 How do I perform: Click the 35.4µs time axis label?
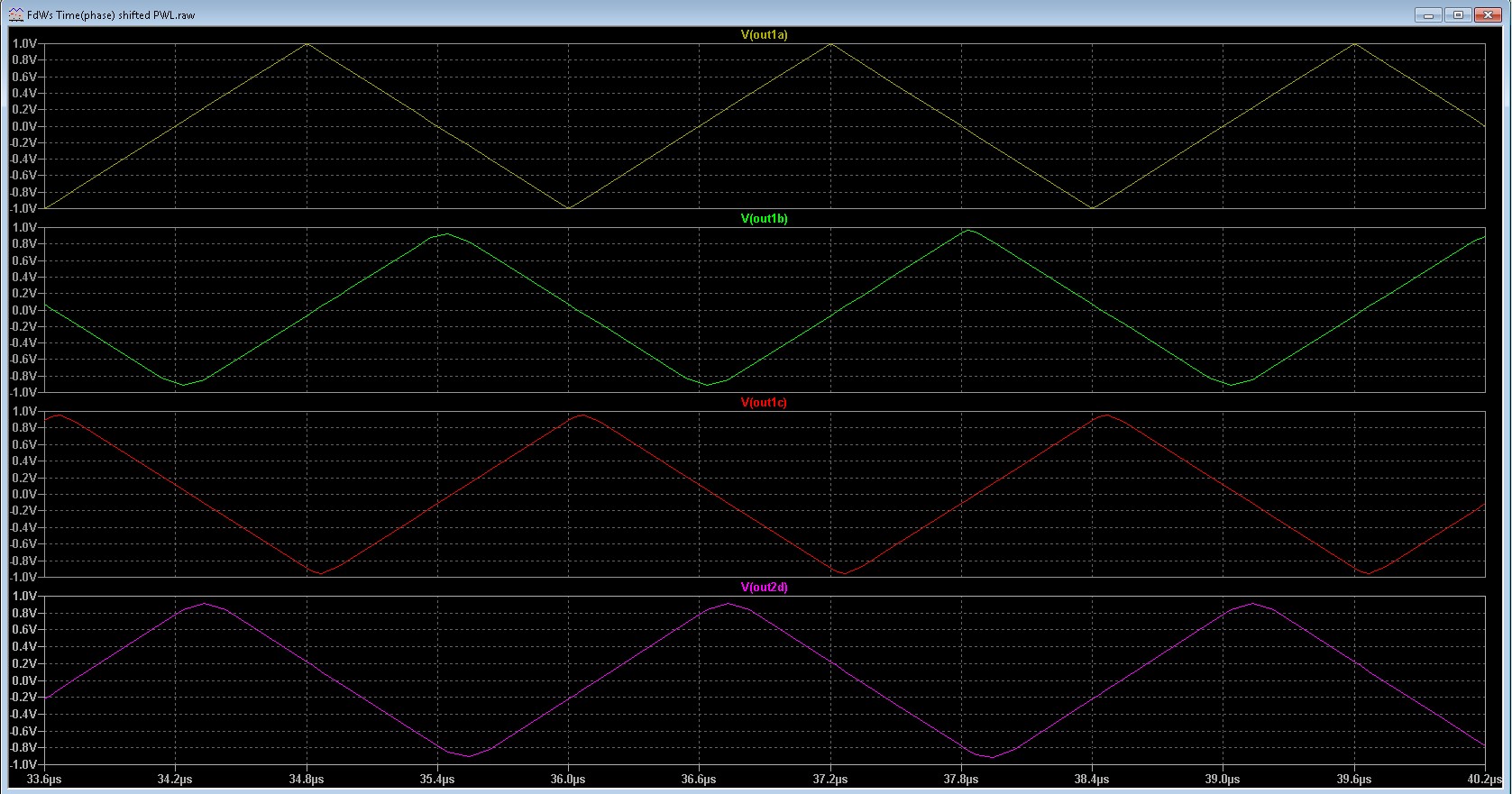click(x=437, y=779)
